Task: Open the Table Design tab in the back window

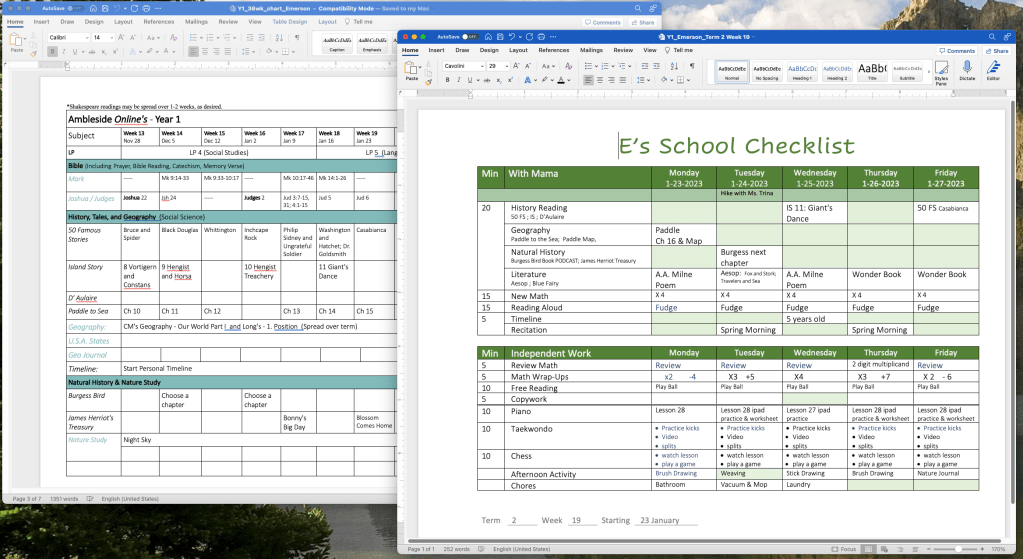Action: pyautogui.click(x=289, y=21)
